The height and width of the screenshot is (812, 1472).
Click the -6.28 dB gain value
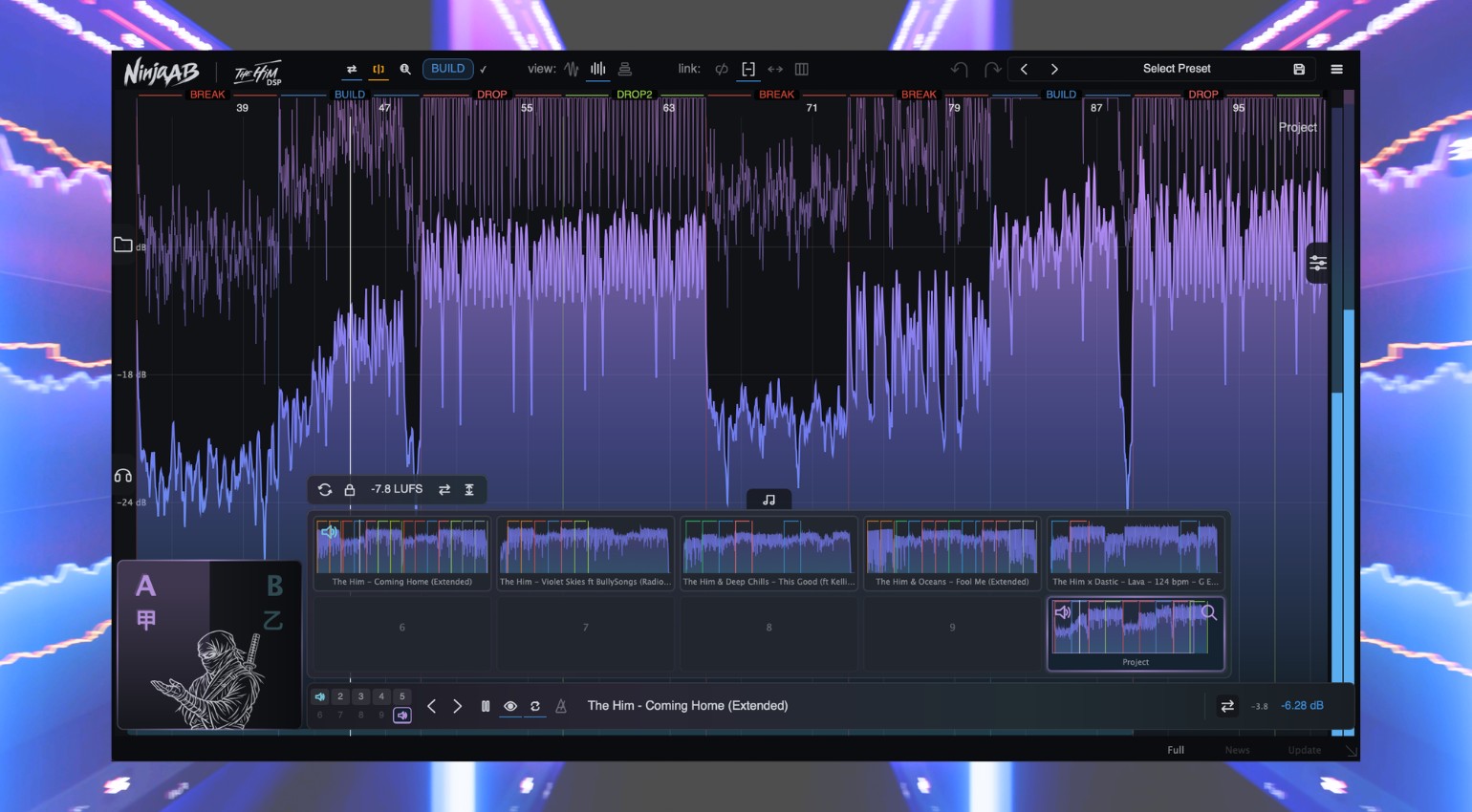pos(1302,706)
